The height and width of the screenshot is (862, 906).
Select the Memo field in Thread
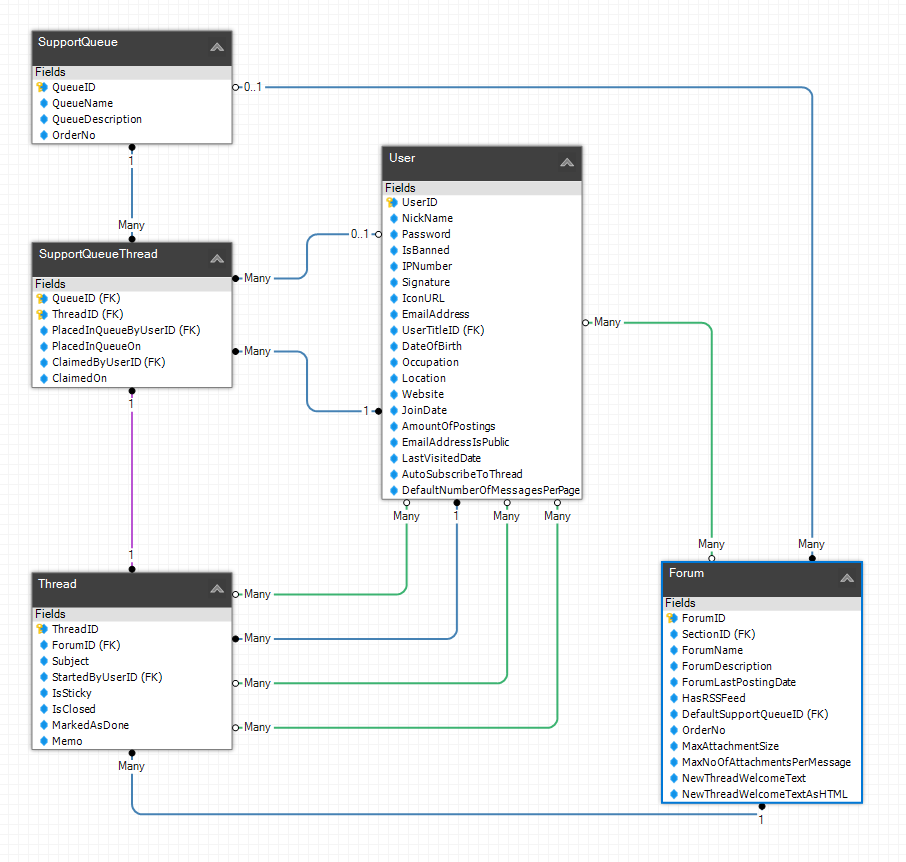(132, 741)
